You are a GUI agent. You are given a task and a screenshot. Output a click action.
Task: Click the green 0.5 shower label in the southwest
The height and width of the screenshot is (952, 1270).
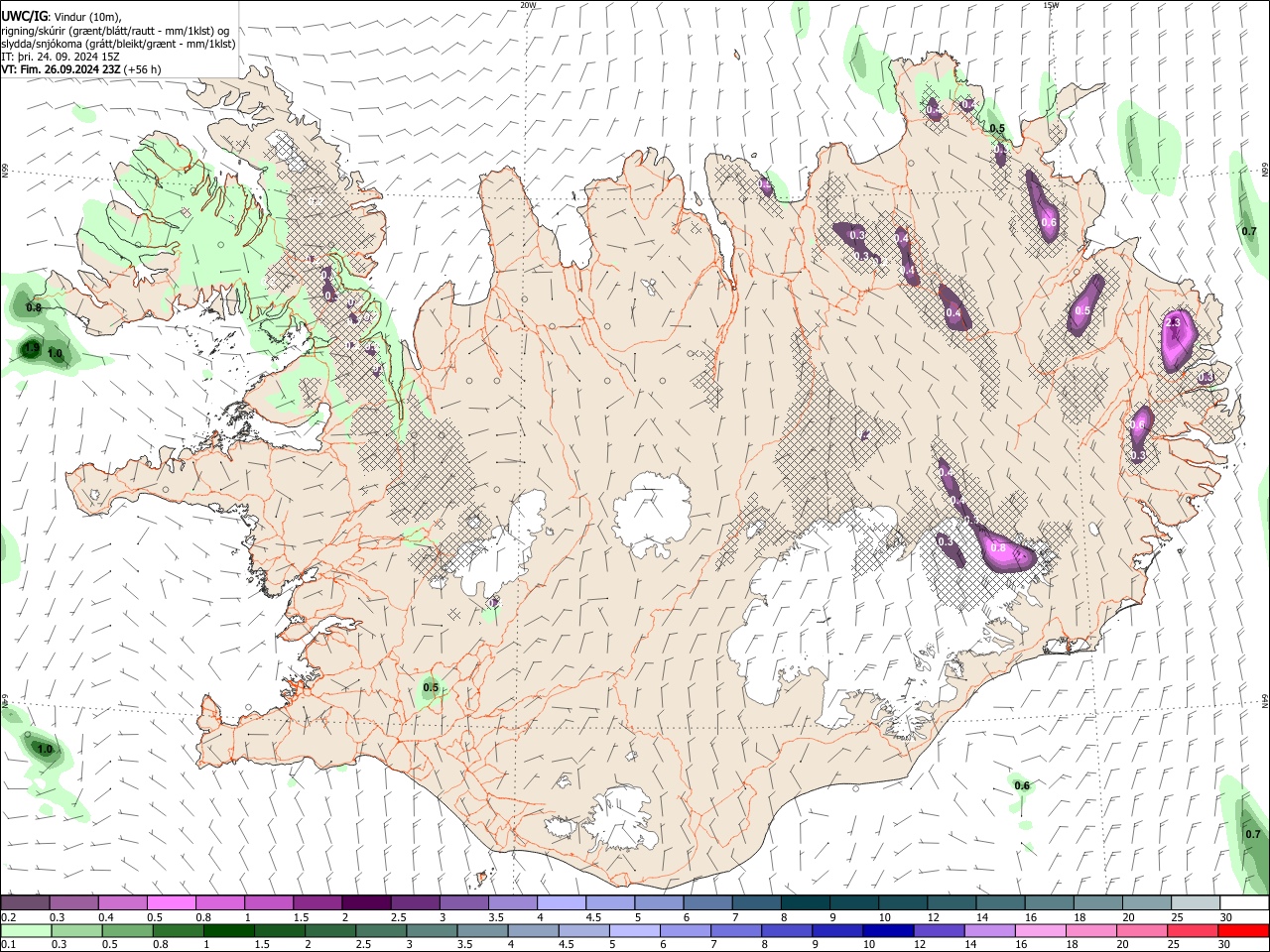[x=431, y=687]
